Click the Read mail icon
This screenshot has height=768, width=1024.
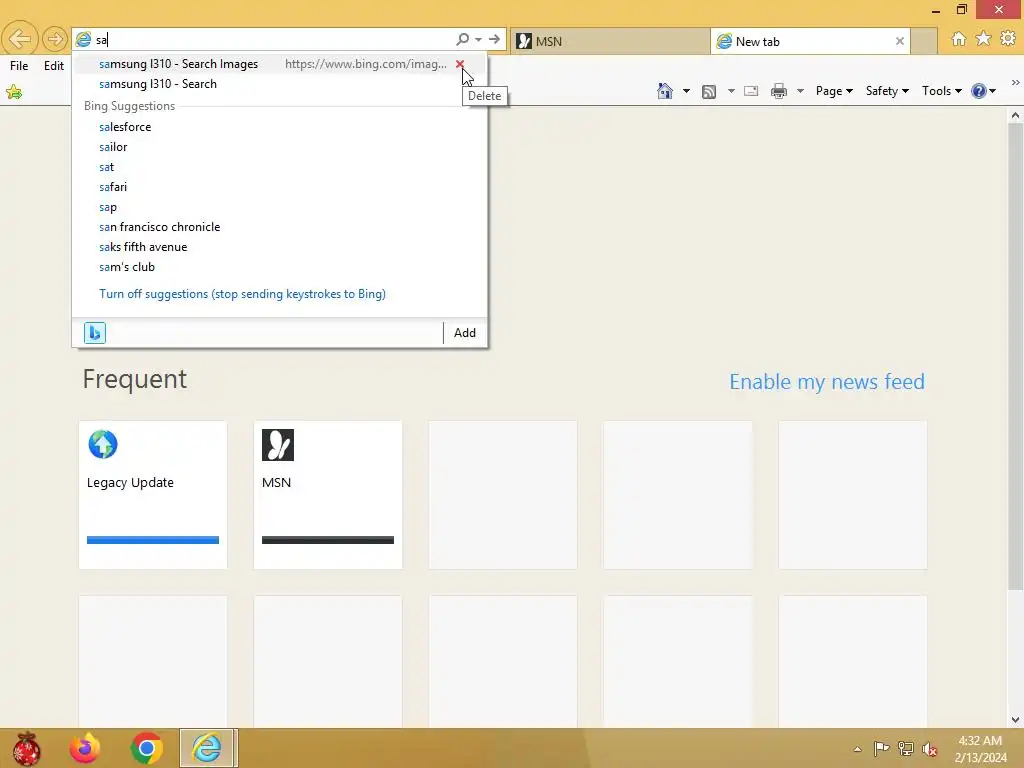coord(751,91)
